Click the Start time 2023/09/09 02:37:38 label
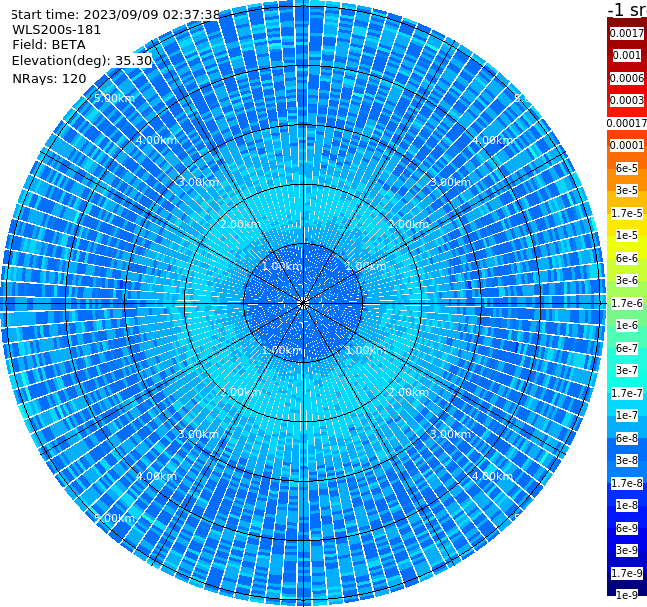The image size is (647, 607). coord(116,15)
